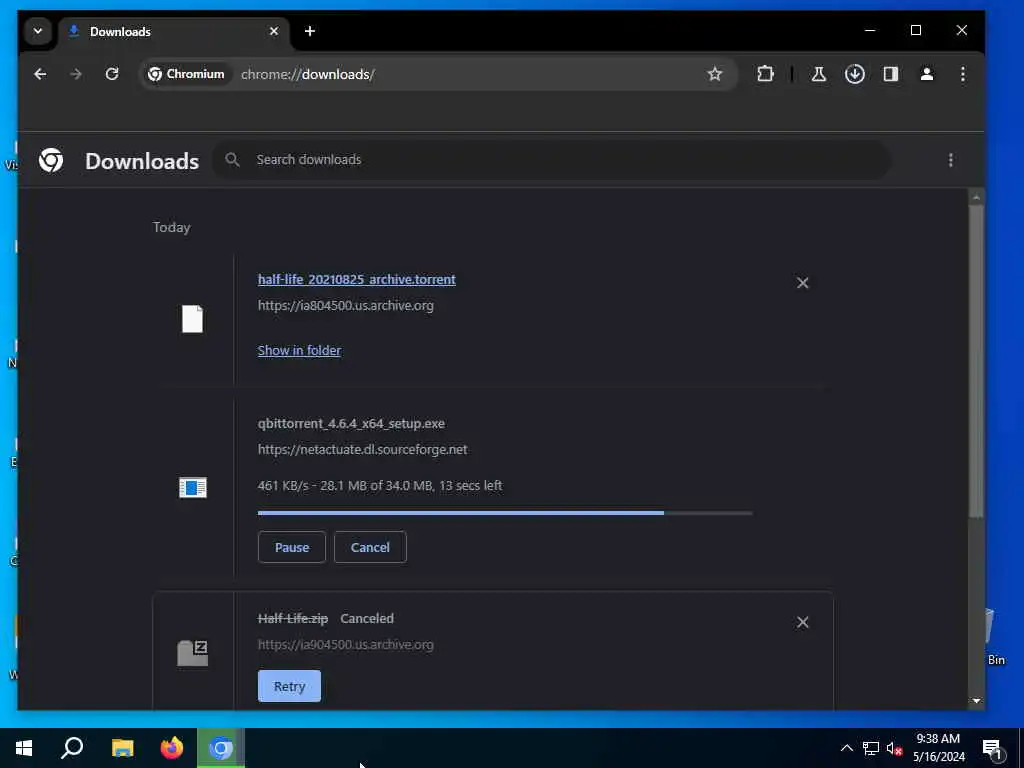Pause the qbittorrent download

[291, 547]
